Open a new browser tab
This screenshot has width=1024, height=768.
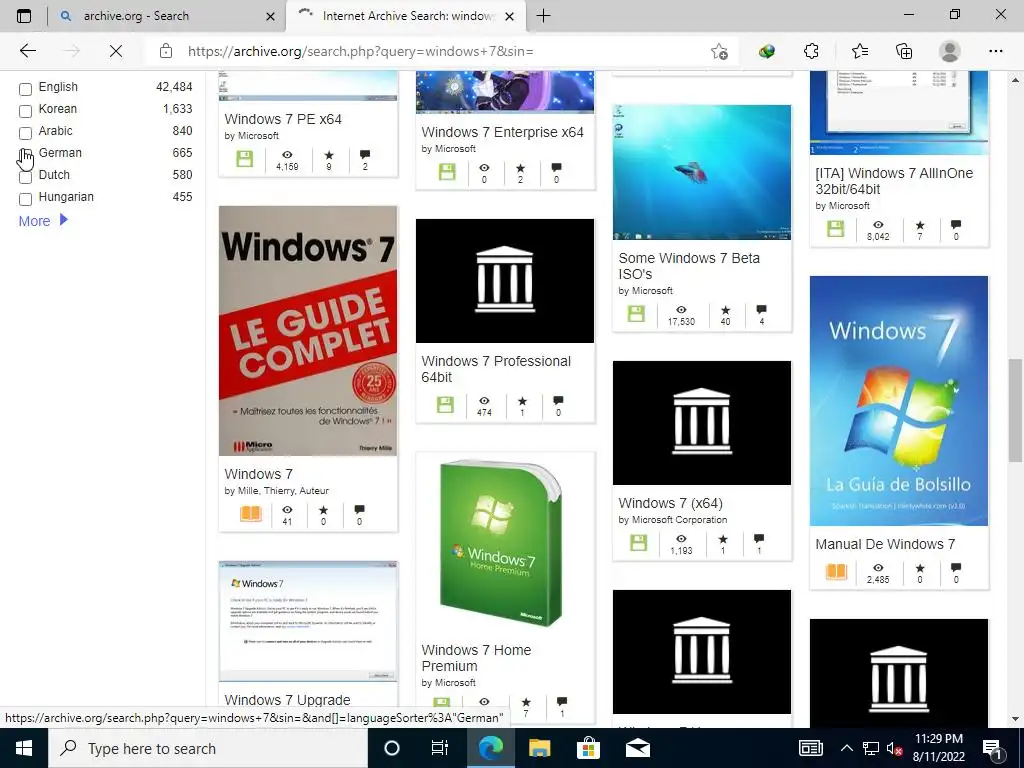click(x=543, y=16)
